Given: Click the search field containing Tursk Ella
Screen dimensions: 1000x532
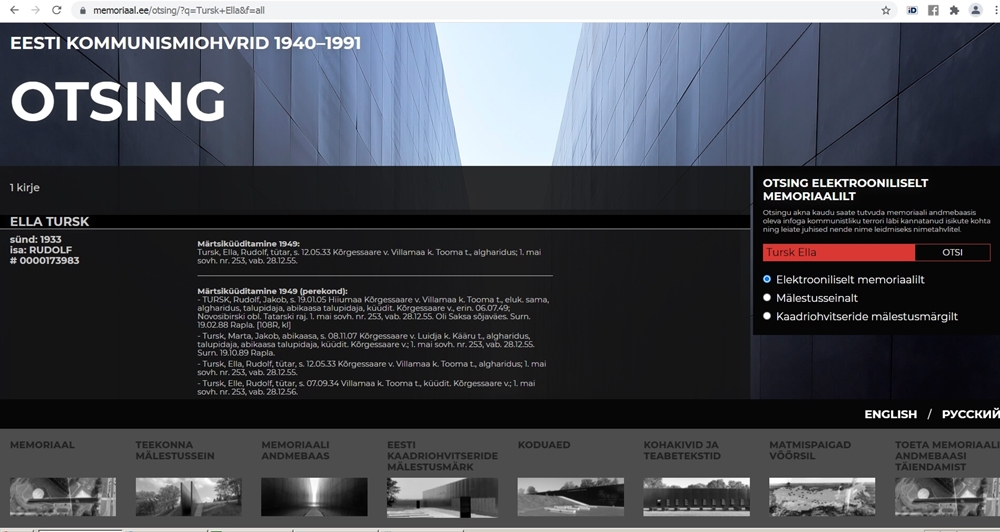Looking at the screenshot, I should (838, 253).
